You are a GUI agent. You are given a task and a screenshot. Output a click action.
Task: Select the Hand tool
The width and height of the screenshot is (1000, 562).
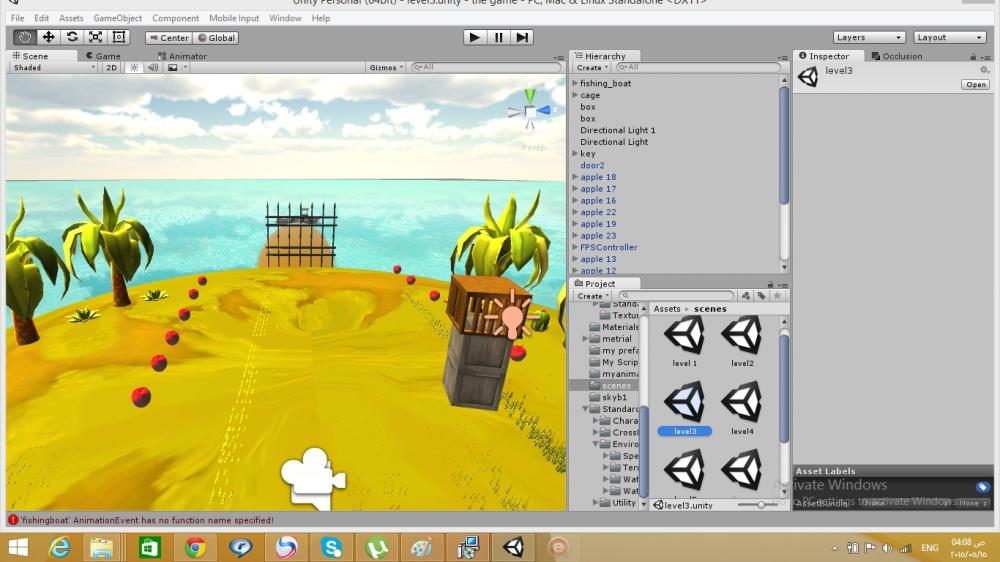click(x=24, y=37)
